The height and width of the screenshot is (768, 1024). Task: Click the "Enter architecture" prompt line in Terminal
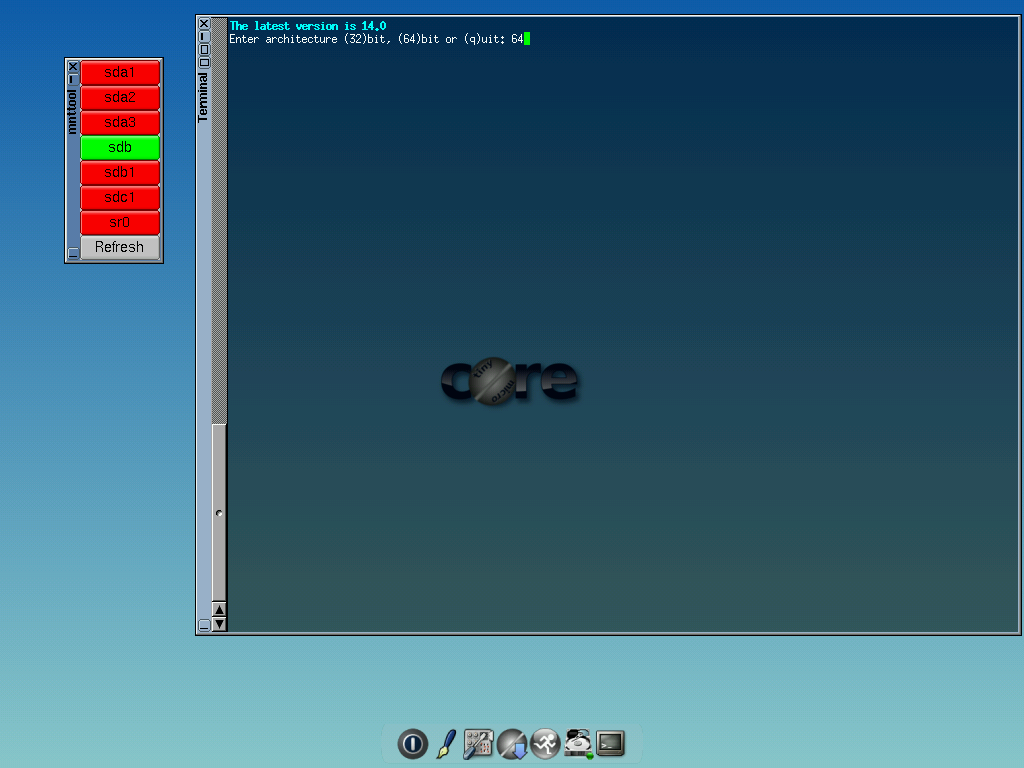pyautogui.click(x=376, y=39)
